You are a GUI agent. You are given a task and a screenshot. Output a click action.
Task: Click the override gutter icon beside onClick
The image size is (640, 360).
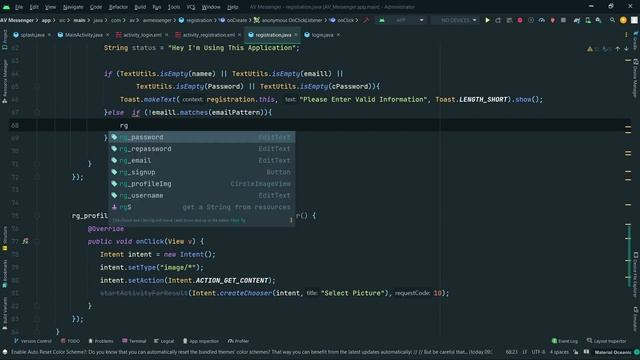[x=25, y=241]
